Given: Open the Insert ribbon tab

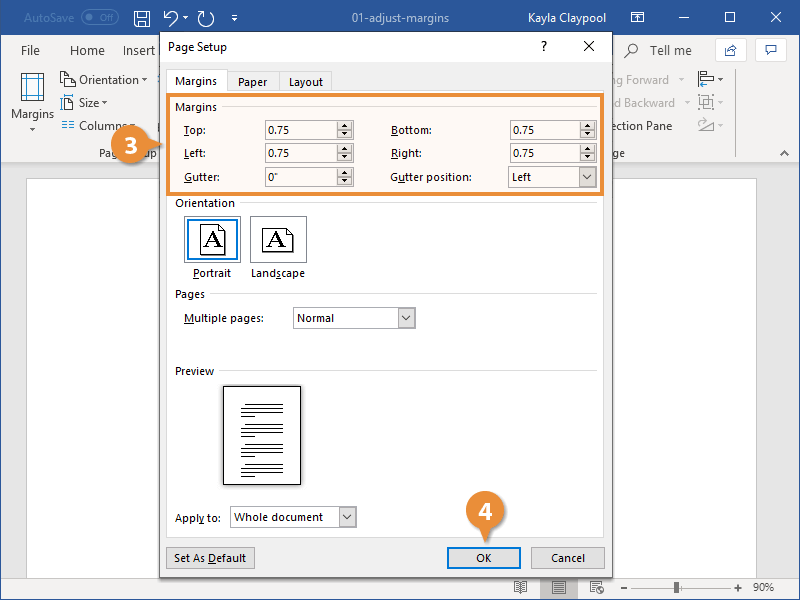Looking at the screenshot, I should pyautogui.click(x=139, y=51).
